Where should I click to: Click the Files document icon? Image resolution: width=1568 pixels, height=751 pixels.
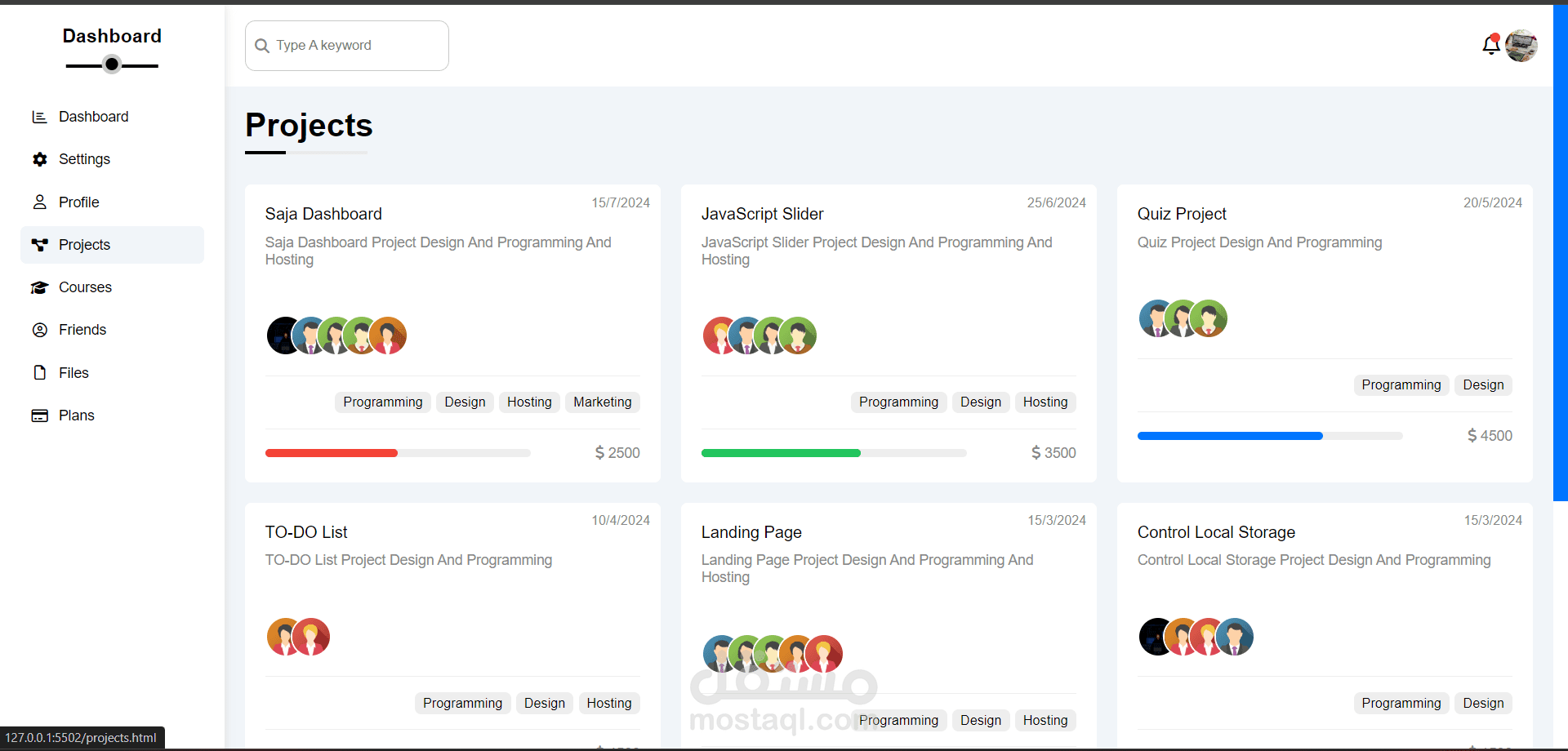coord(39,373)
